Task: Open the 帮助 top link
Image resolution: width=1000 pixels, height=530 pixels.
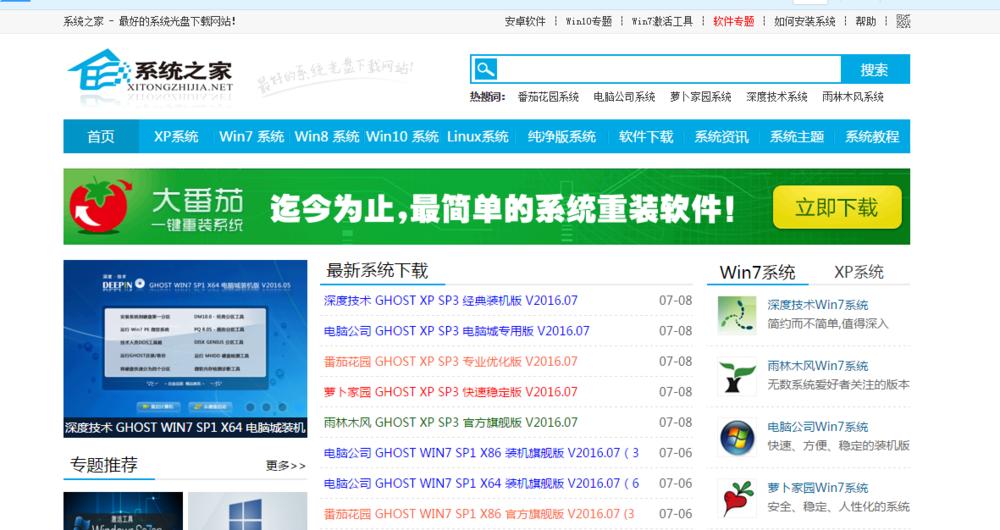Action: (865, 21)
